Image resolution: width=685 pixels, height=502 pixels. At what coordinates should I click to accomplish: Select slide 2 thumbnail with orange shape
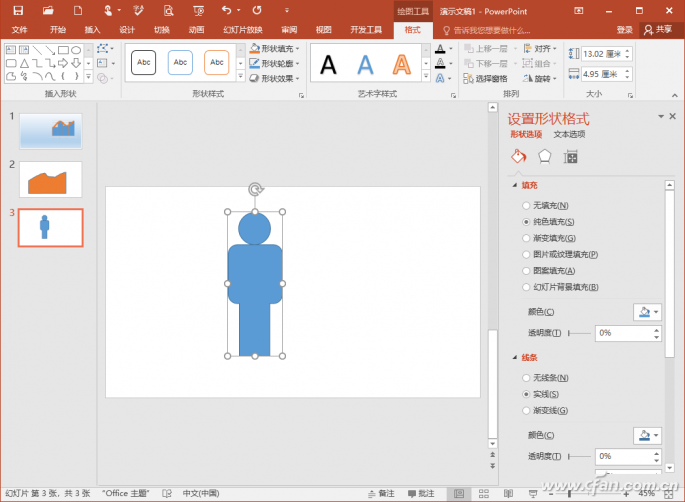pos(50,179)
